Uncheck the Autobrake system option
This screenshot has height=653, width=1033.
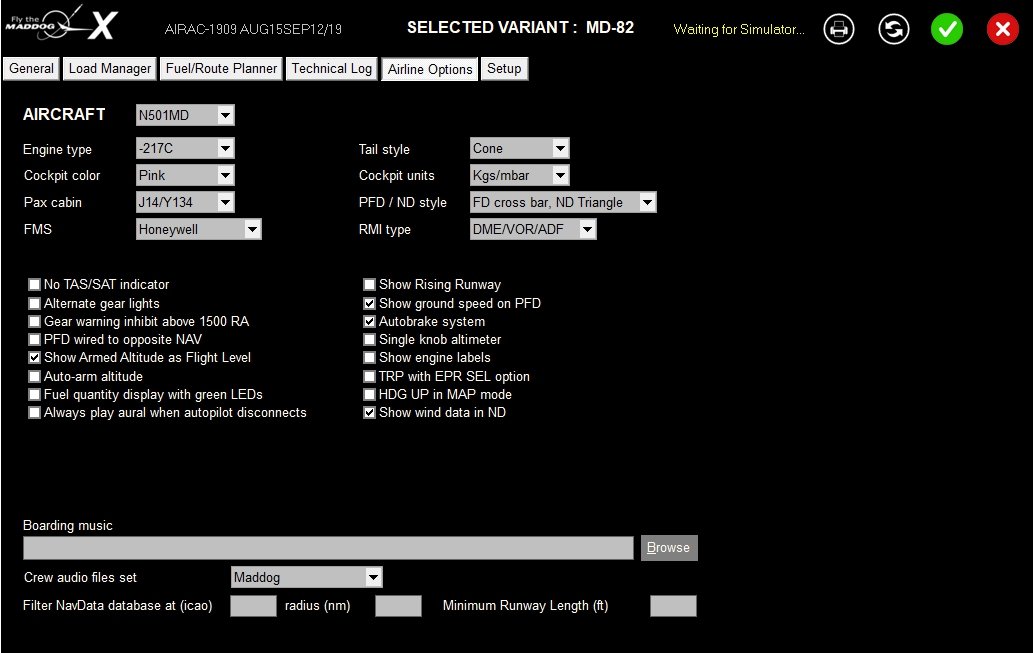click(x=370, y=322)
